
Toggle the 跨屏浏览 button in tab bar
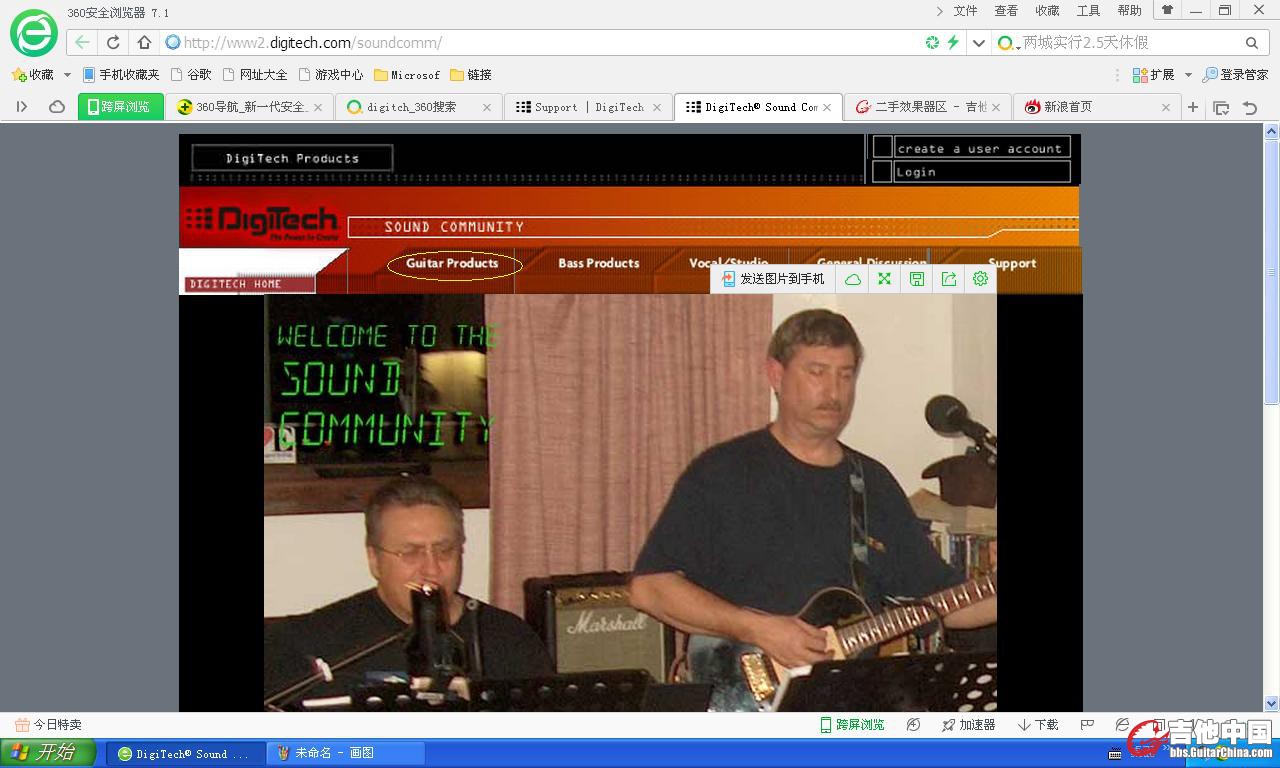click(x=120, y=107)
